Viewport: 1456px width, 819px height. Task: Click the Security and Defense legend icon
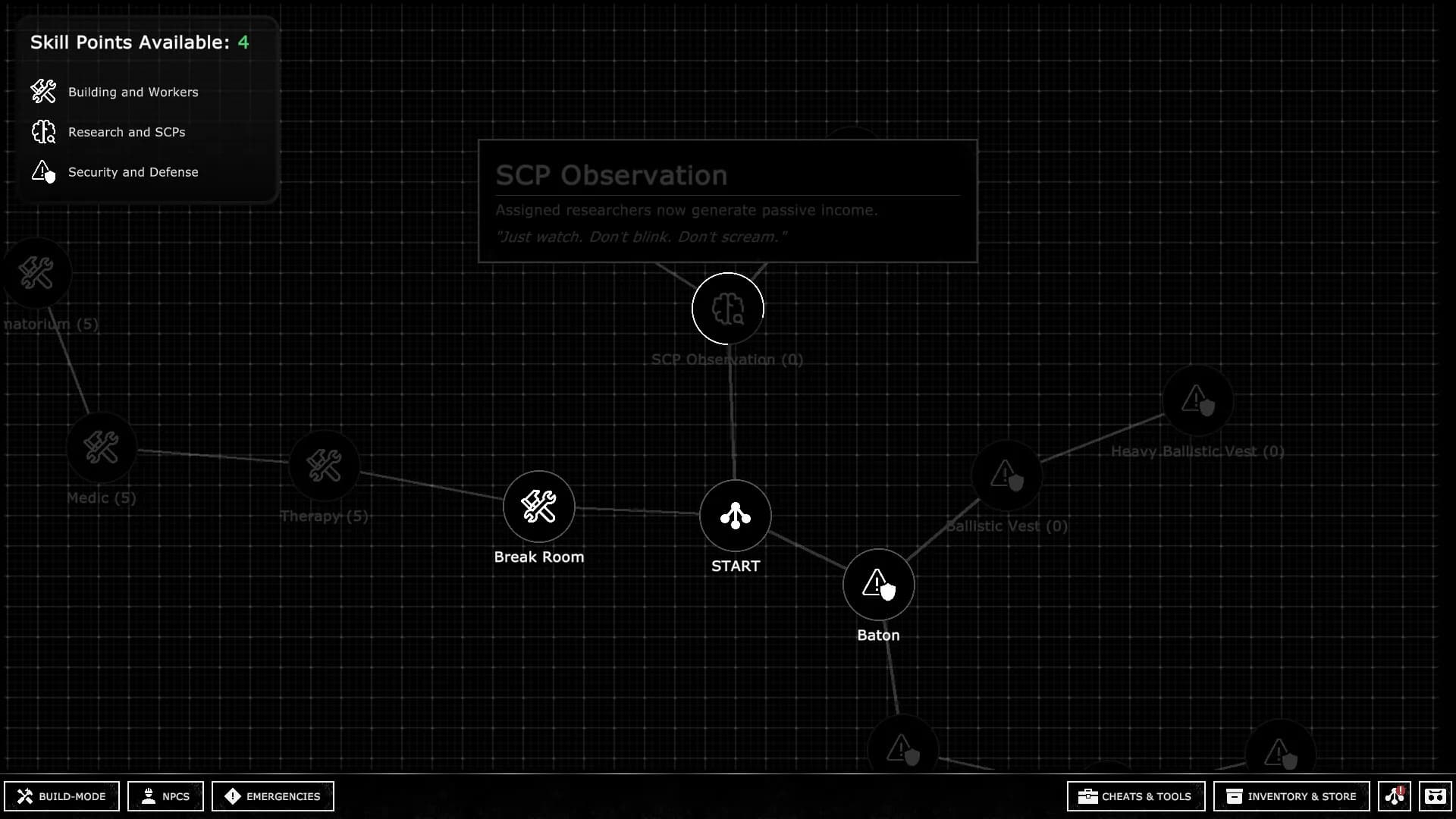pos(43,172)
